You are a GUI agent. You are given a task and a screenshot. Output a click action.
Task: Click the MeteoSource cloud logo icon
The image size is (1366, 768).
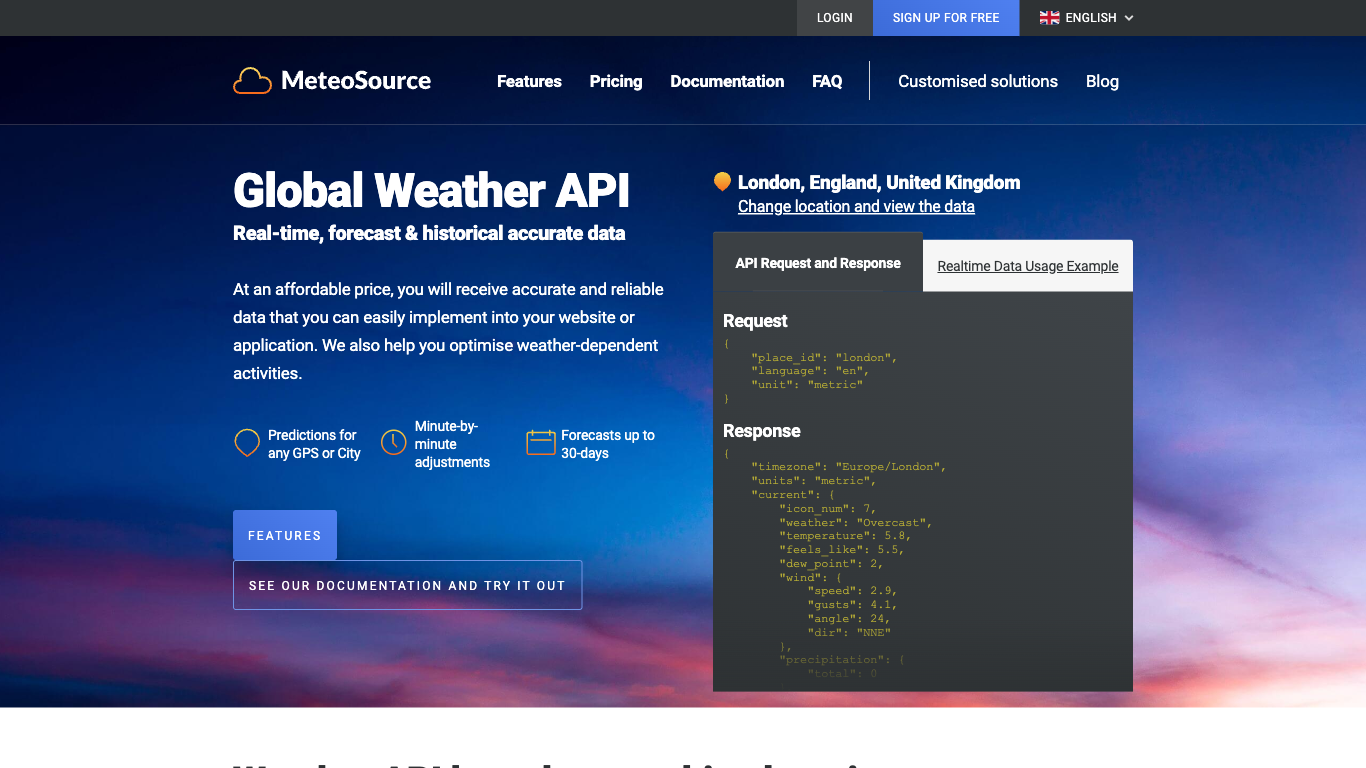pyautogui.click(x=252, y=81)
